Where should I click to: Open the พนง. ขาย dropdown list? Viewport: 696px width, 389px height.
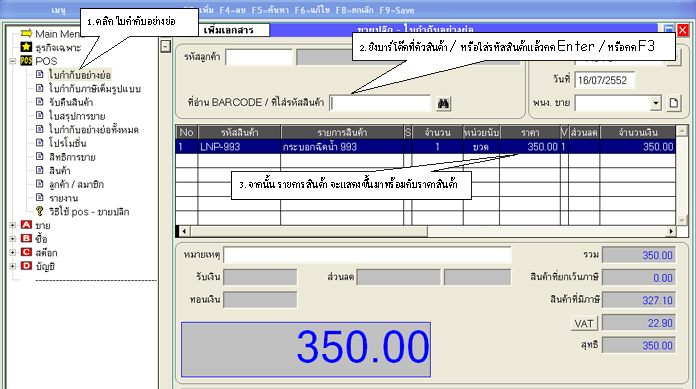point(656,103)
